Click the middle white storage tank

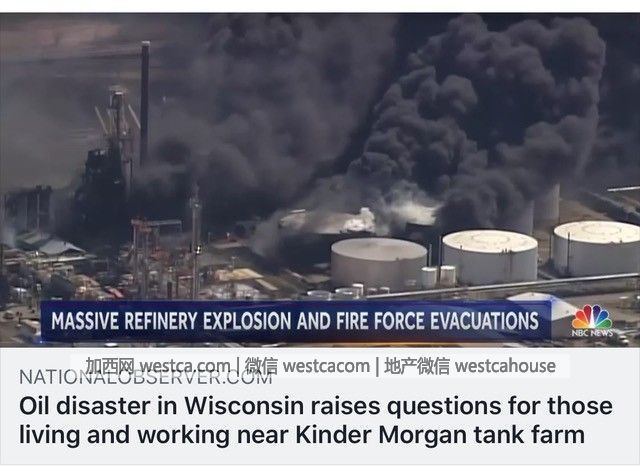point(490,256)
